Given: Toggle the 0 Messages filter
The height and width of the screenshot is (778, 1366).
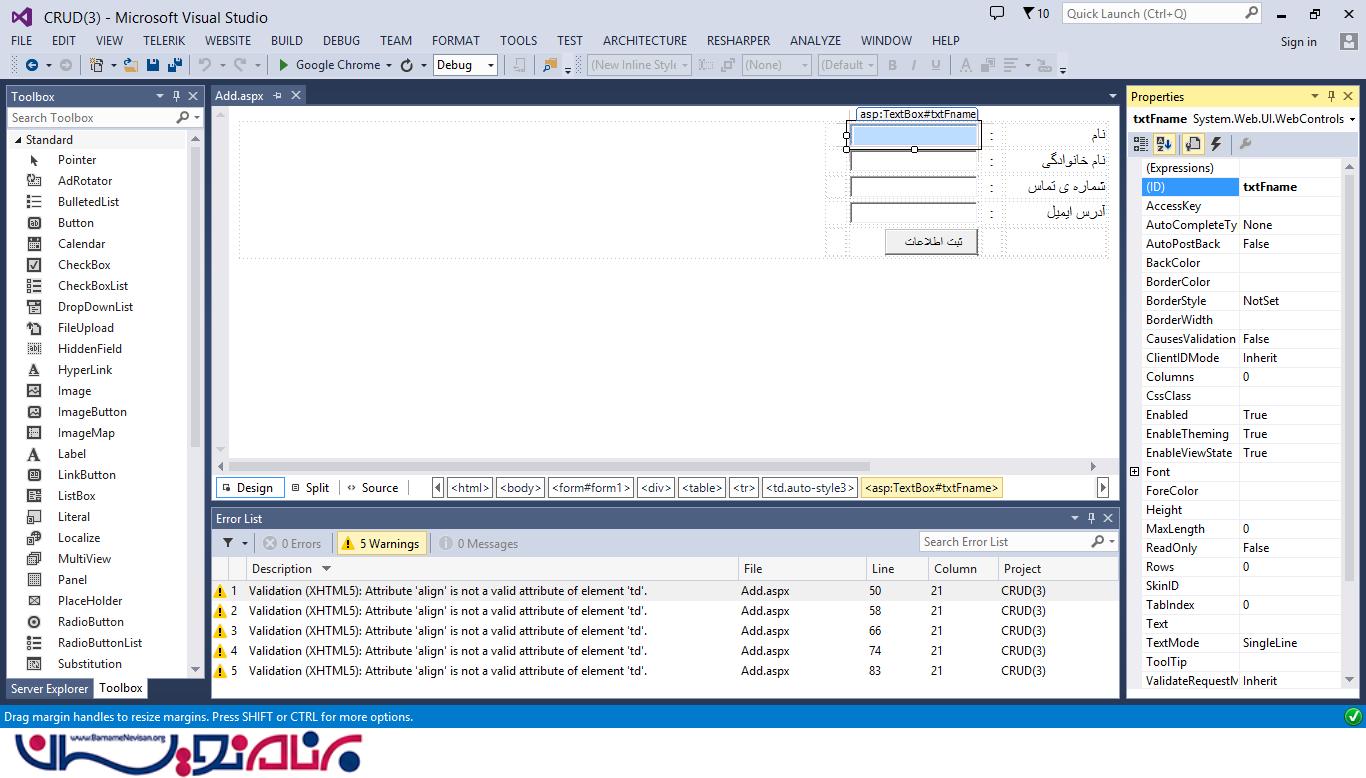Looking at the screenshot, I should [479, 543].
